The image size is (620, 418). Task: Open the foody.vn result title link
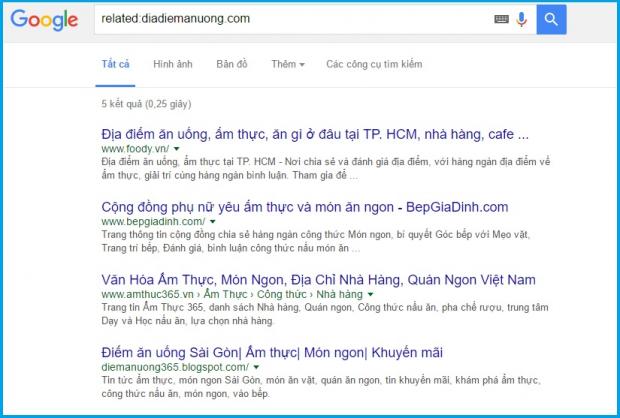click(315, 134)
